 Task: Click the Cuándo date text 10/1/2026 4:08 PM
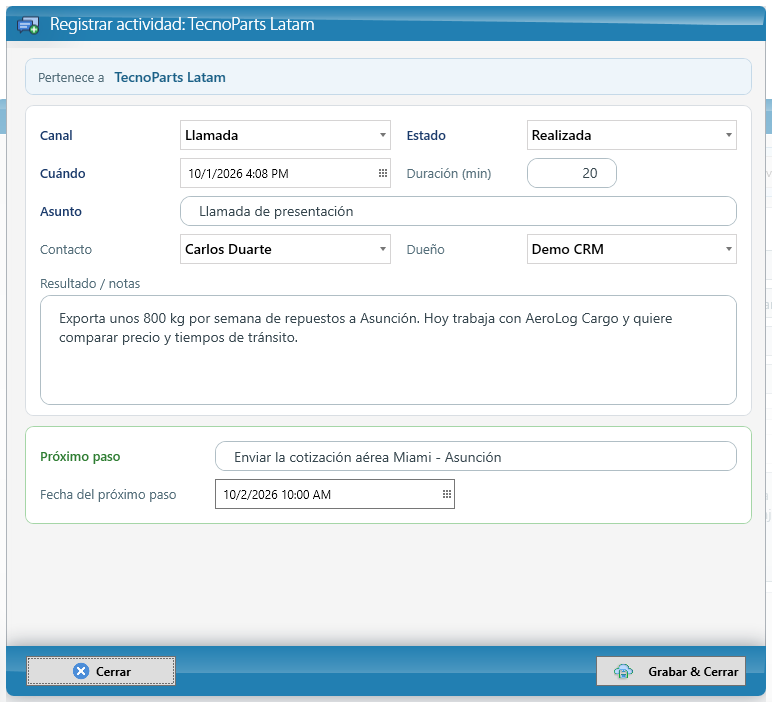click(238, 174)
